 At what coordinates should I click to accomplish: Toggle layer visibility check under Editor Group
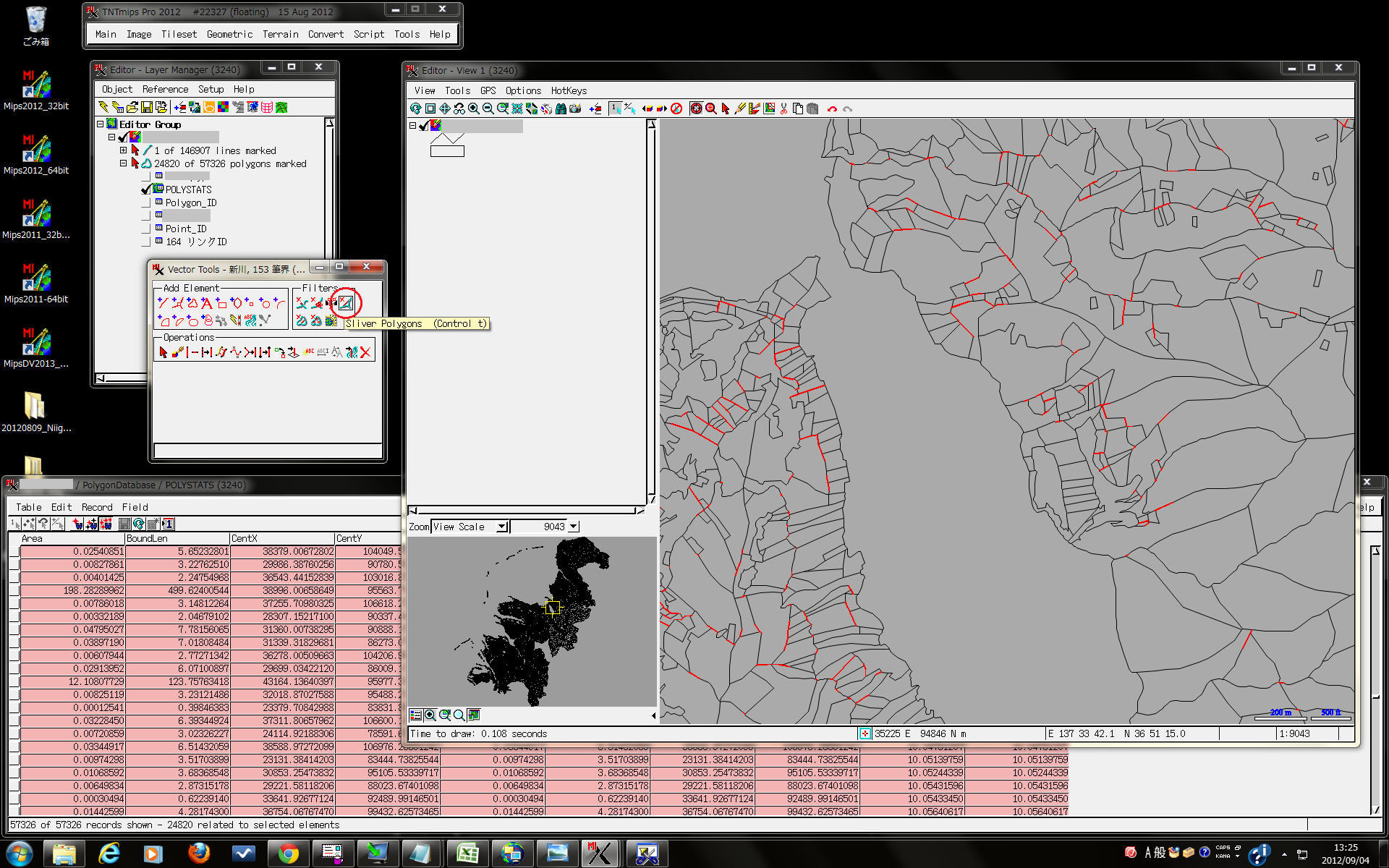(x=123, y=137)
